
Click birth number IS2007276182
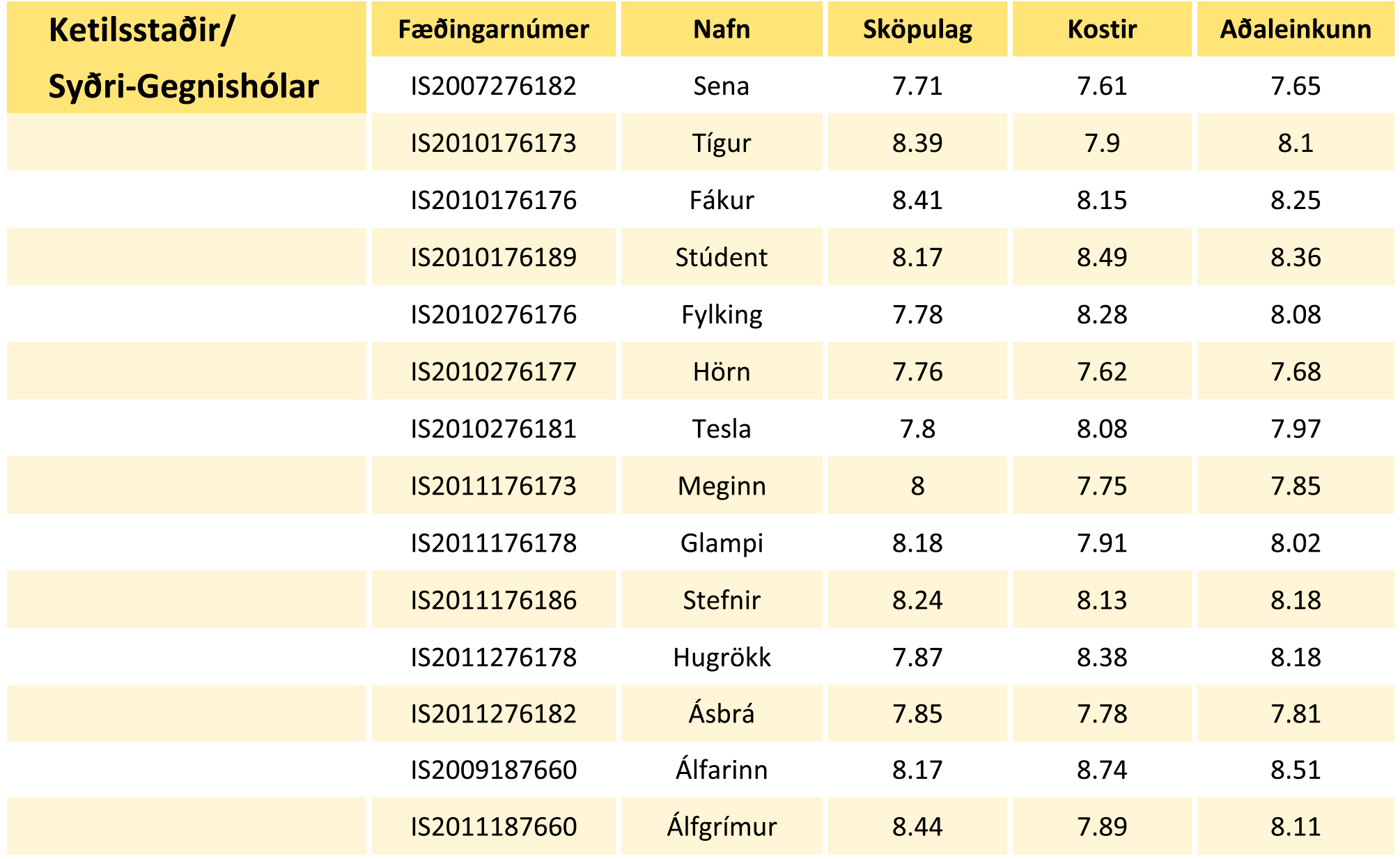[x=493, y=86]
